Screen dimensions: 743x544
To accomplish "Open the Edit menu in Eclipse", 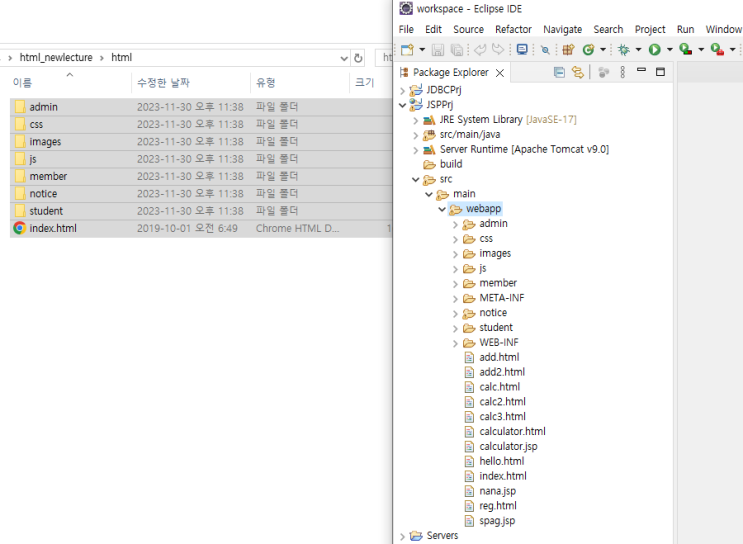I will point(433,29).
